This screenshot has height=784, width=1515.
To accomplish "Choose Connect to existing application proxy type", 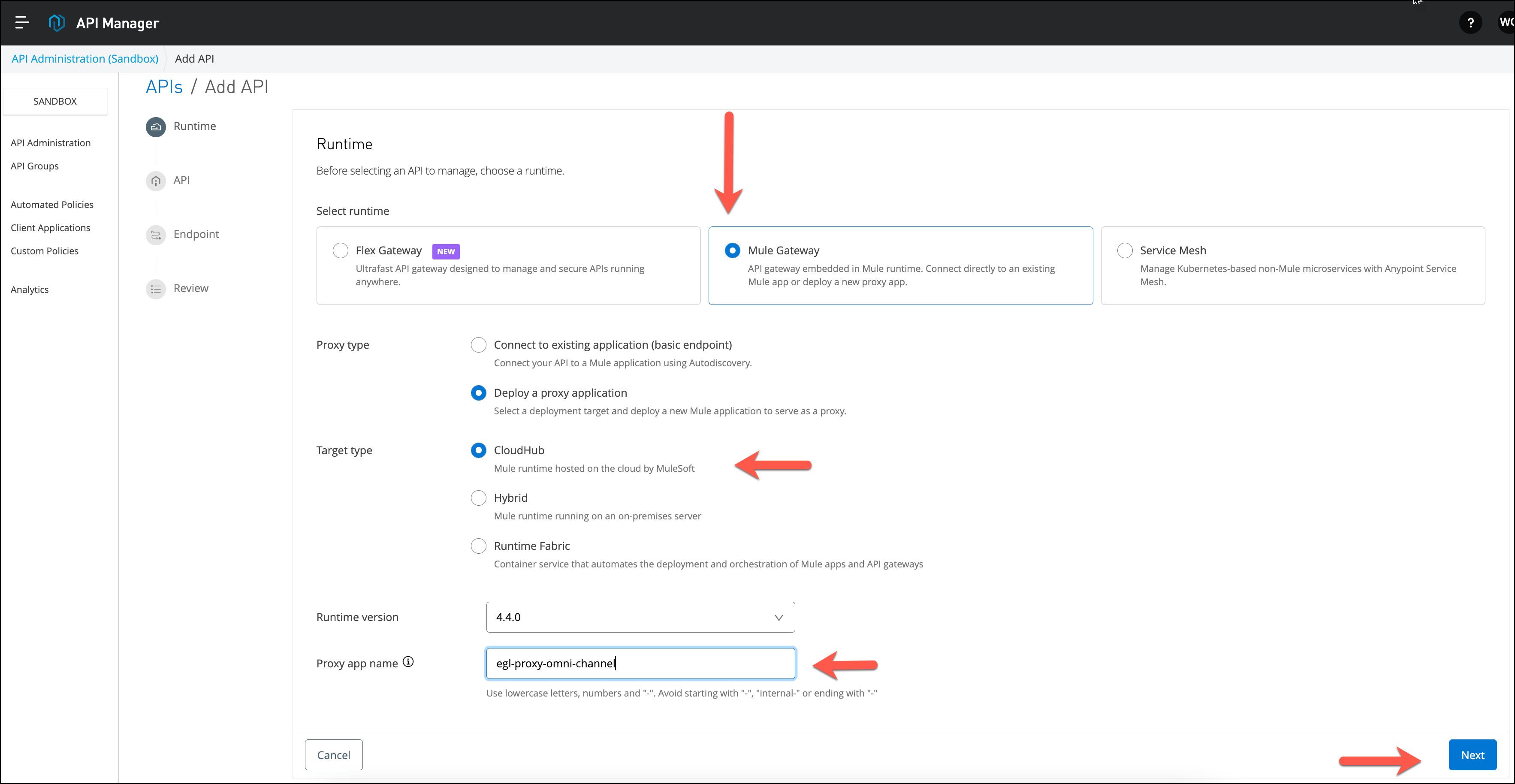I will click(479, 345).
